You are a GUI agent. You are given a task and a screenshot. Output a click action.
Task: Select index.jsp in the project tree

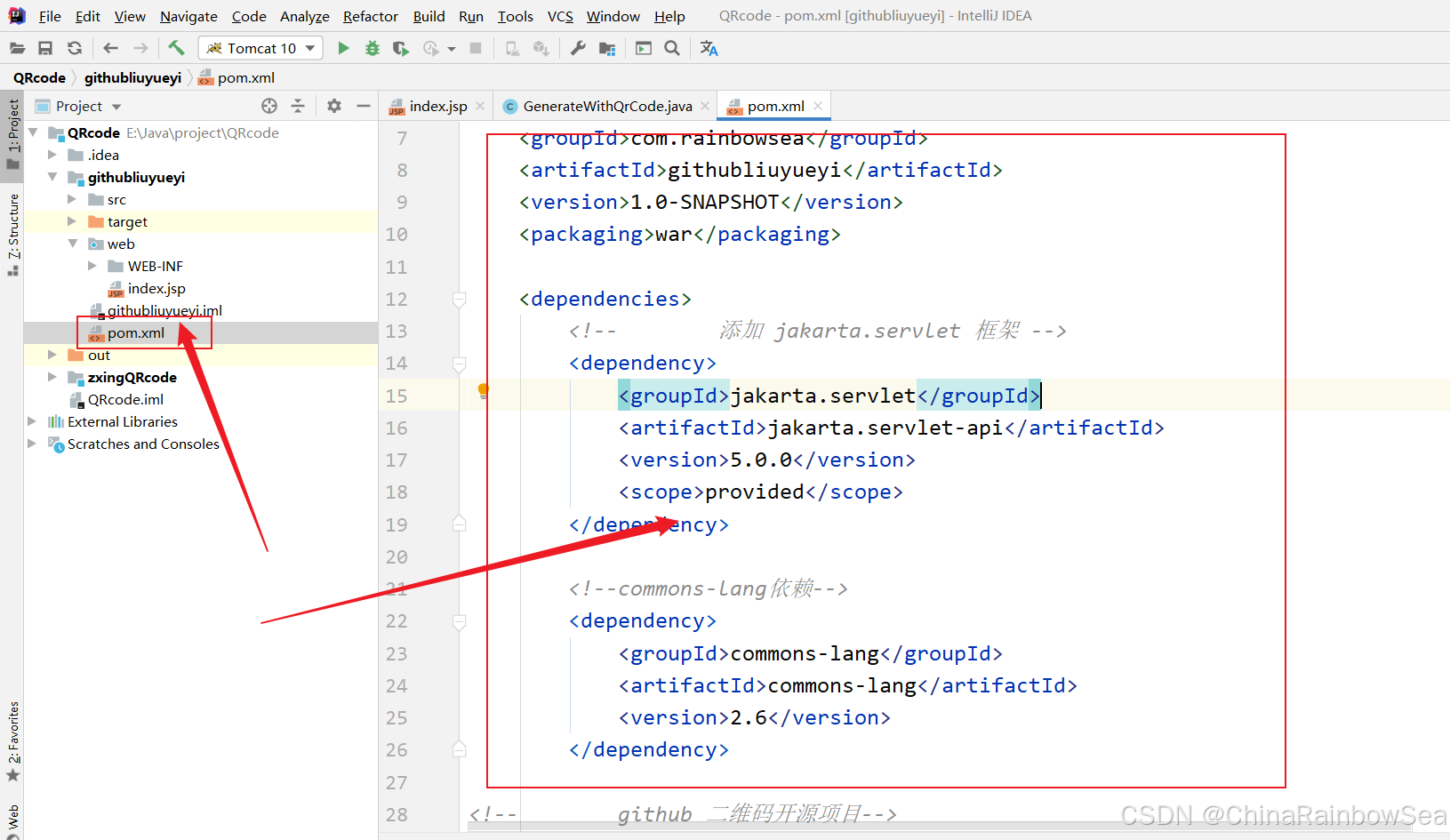pos(156,288)
